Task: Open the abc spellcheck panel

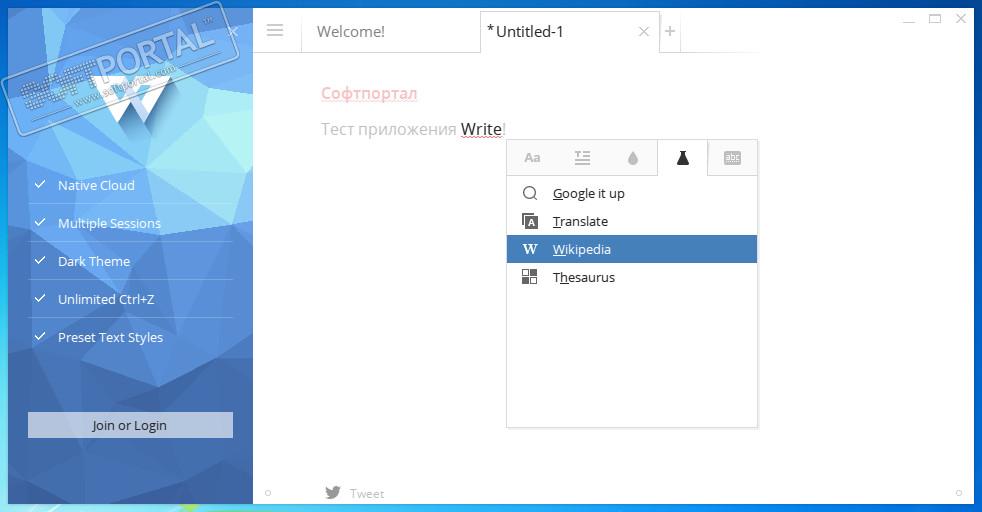Action: (x=732, y=158)
